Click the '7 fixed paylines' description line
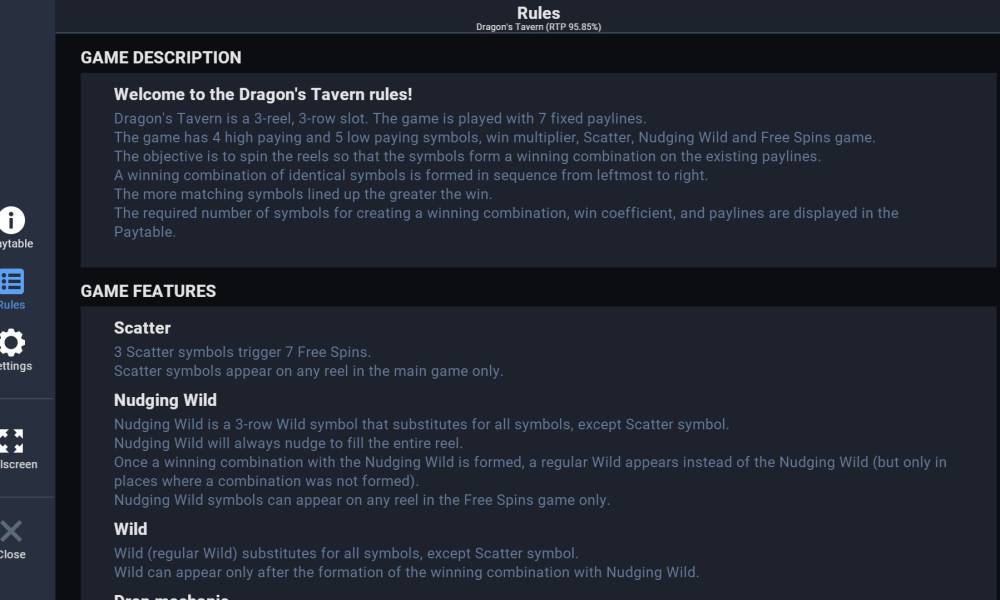Image resolution: width=1000 pixels, height=600 pixels. point(380,118)
